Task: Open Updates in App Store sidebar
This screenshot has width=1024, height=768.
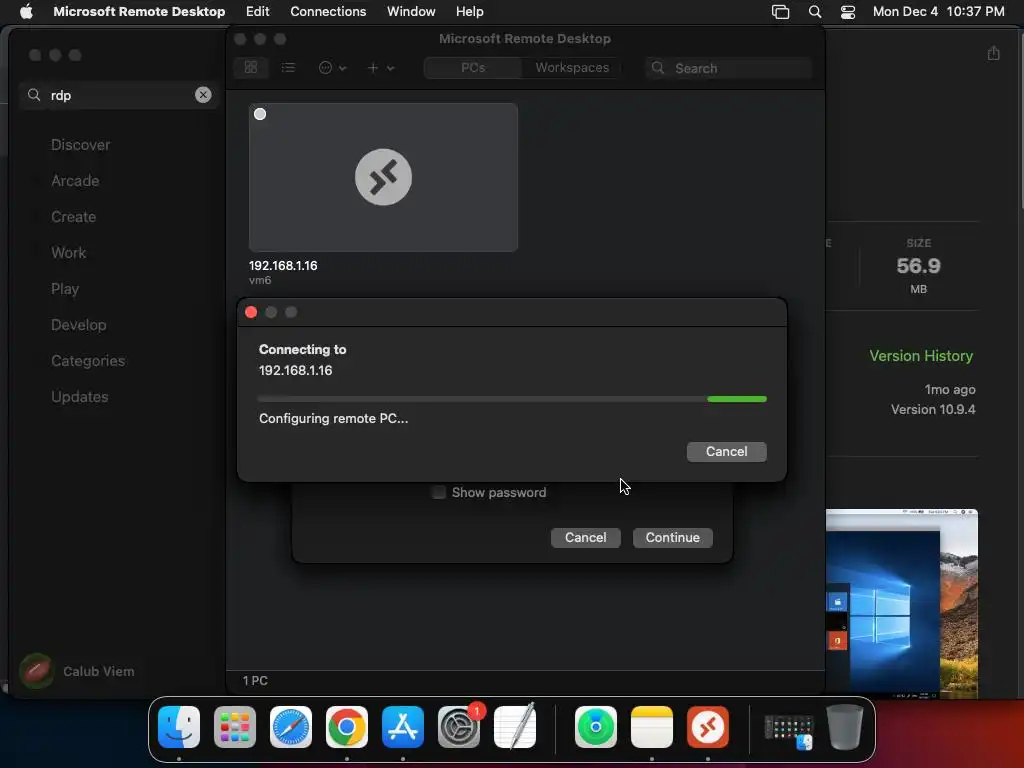Action: (x=80, y=396)
